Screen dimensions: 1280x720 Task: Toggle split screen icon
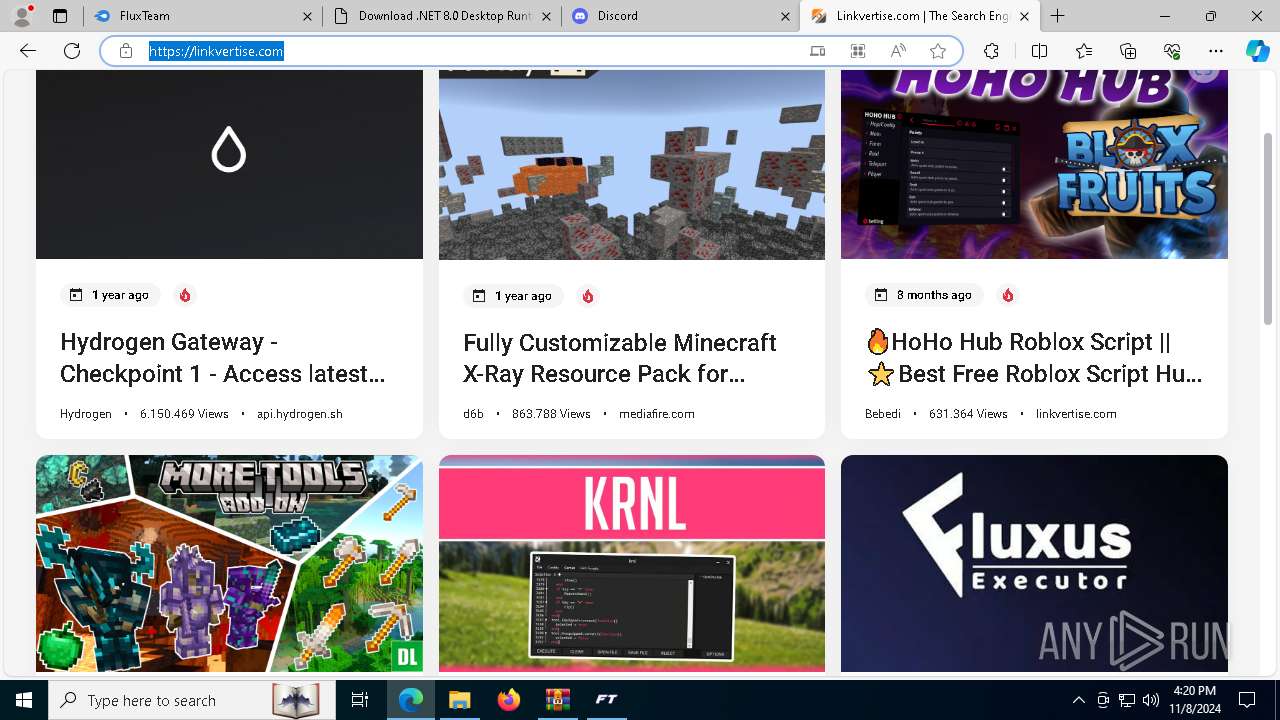[x=1039, y=51]
